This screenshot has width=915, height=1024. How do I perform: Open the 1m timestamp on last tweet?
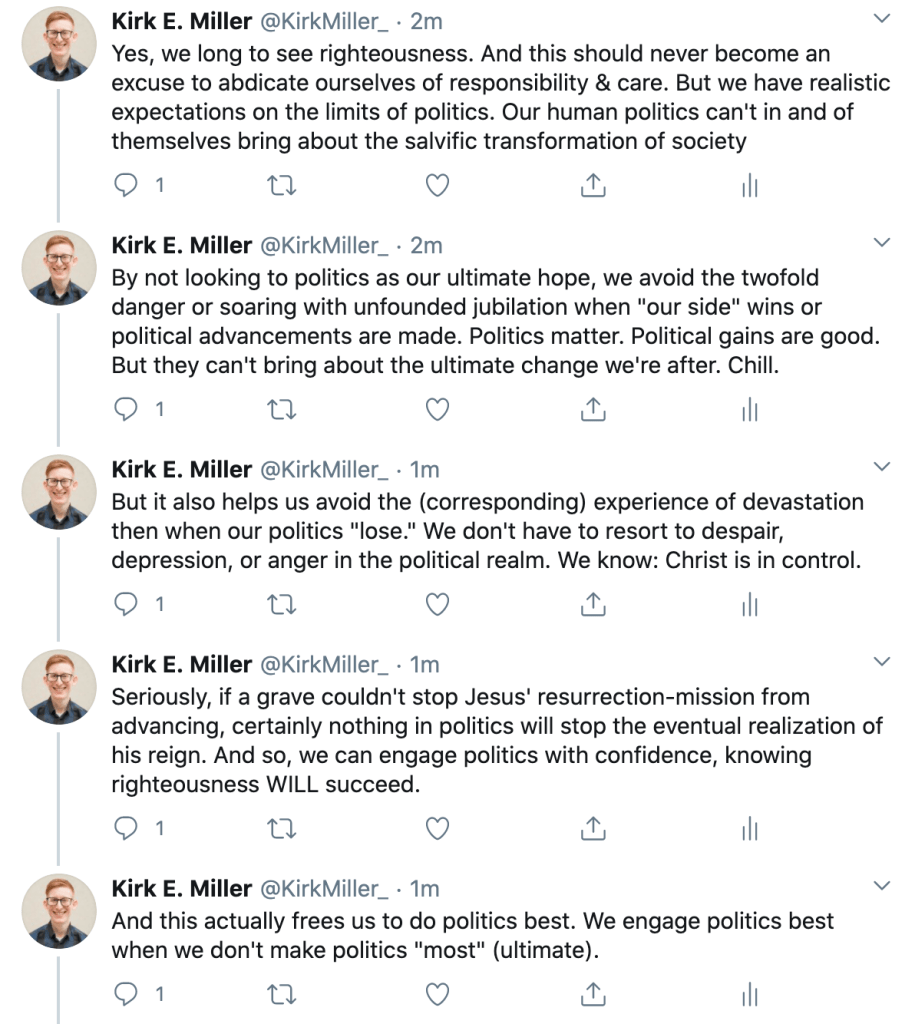pos(425,888)
